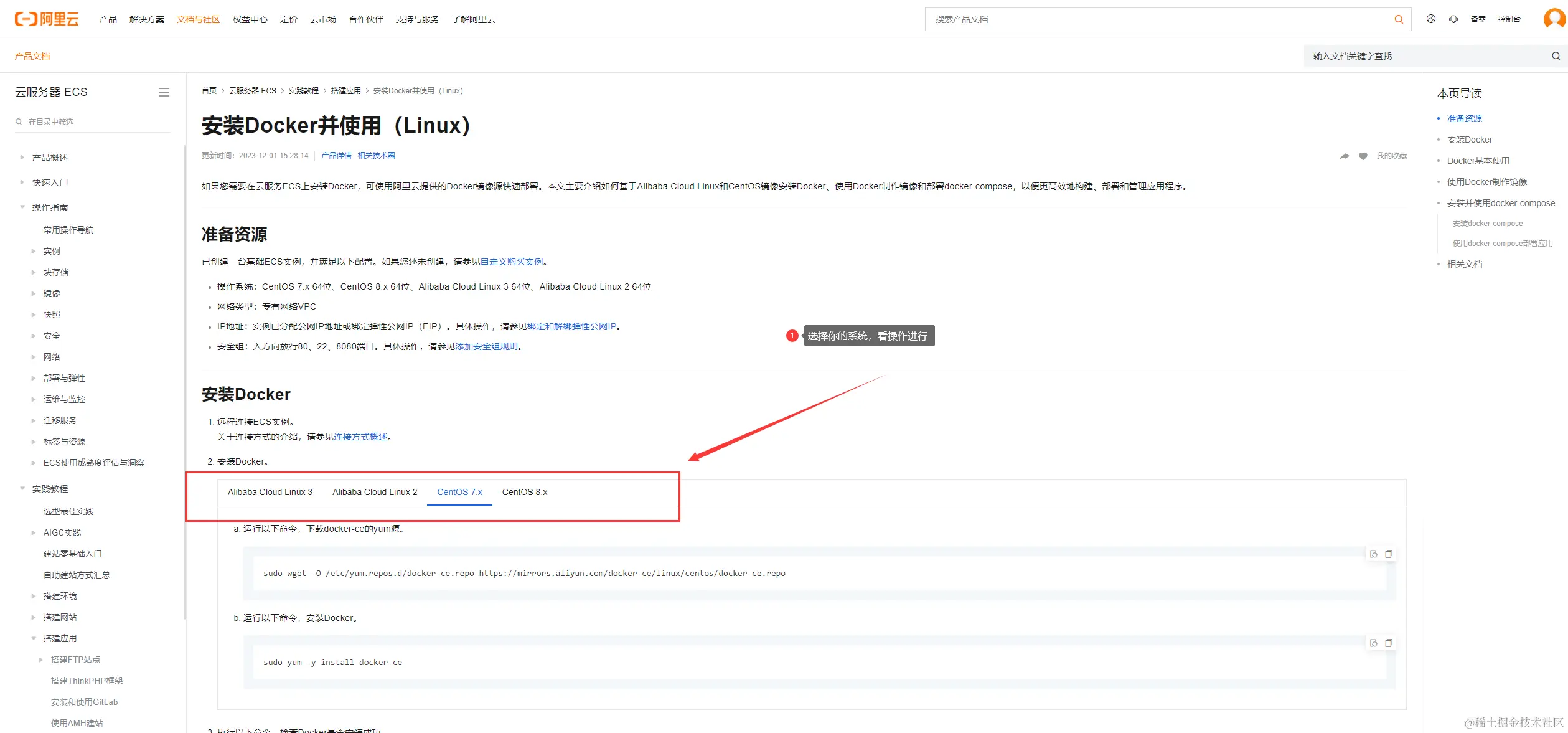This screenshot has width=1568, height=733.
Task: Select the CentOS 7.x tab
Action: click(459, 492)
